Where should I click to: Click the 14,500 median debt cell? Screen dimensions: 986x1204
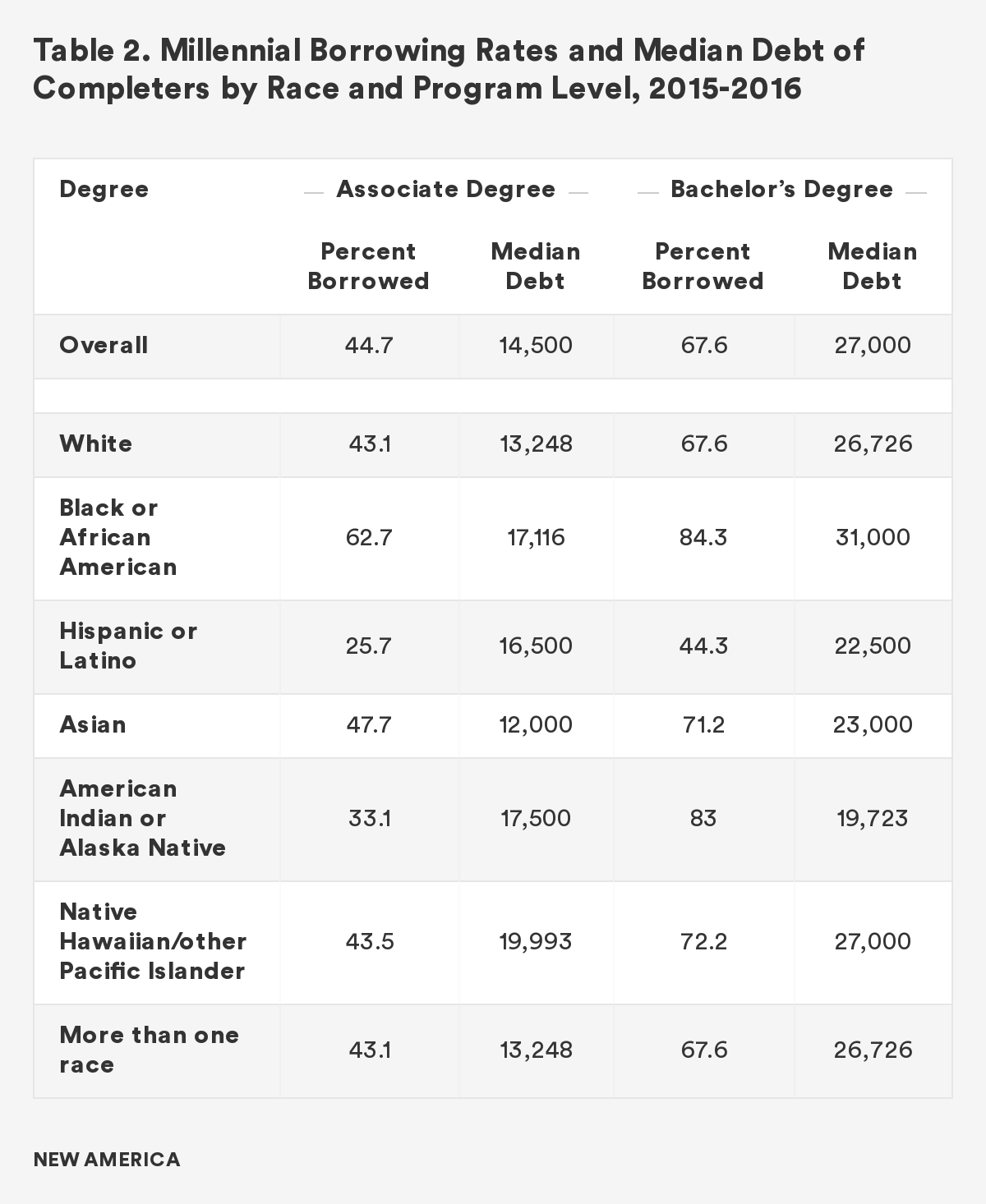point(536,345)
